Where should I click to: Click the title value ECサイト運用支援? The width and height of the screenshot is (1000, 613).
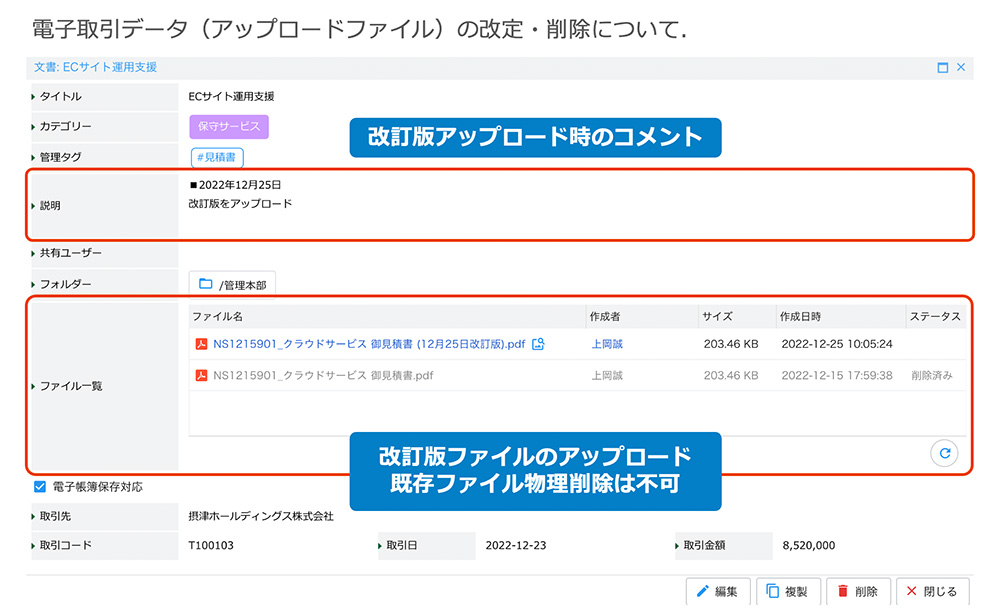[231, 96]
